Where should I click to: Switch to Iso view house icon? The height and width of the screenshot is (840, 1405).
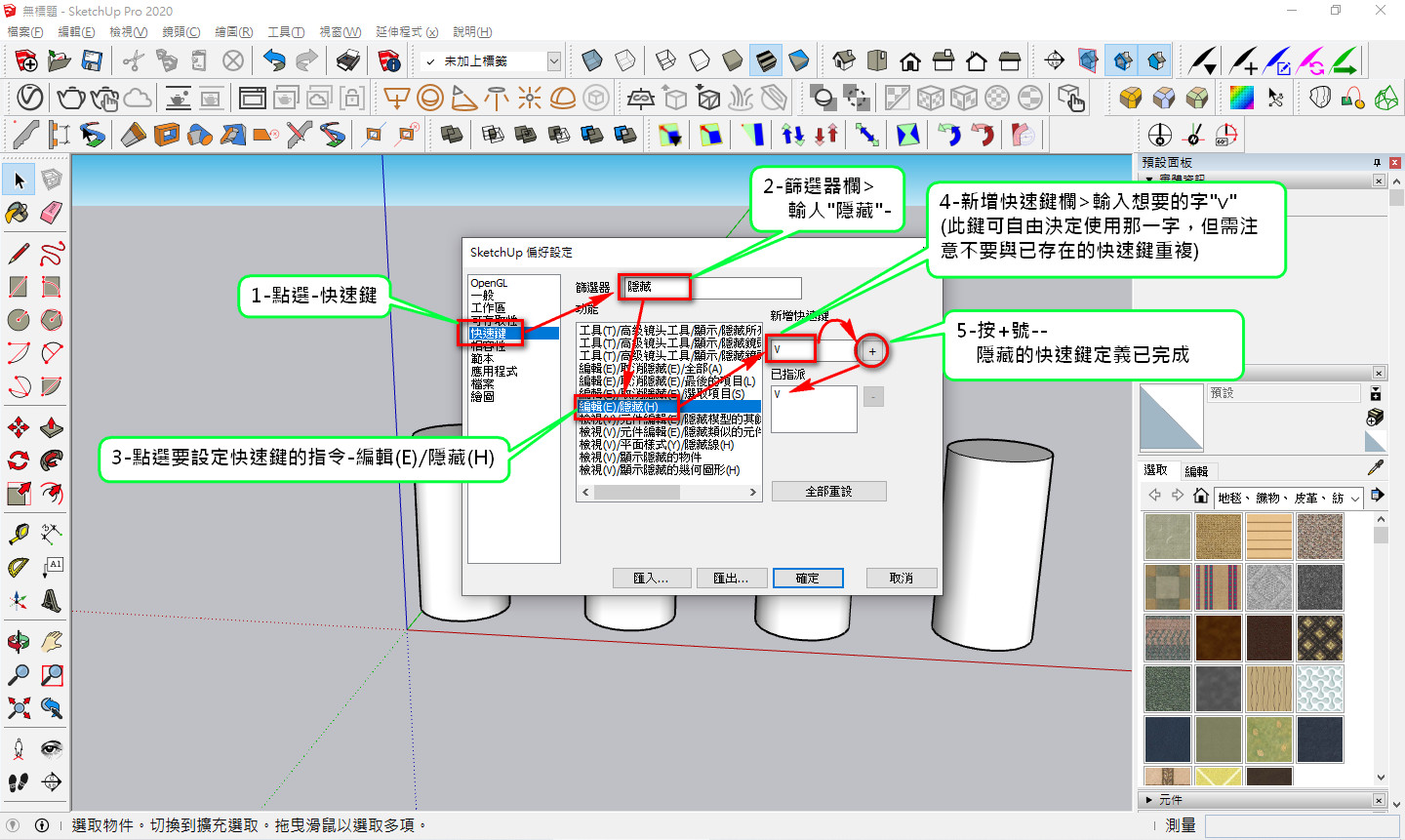[844, 61]
